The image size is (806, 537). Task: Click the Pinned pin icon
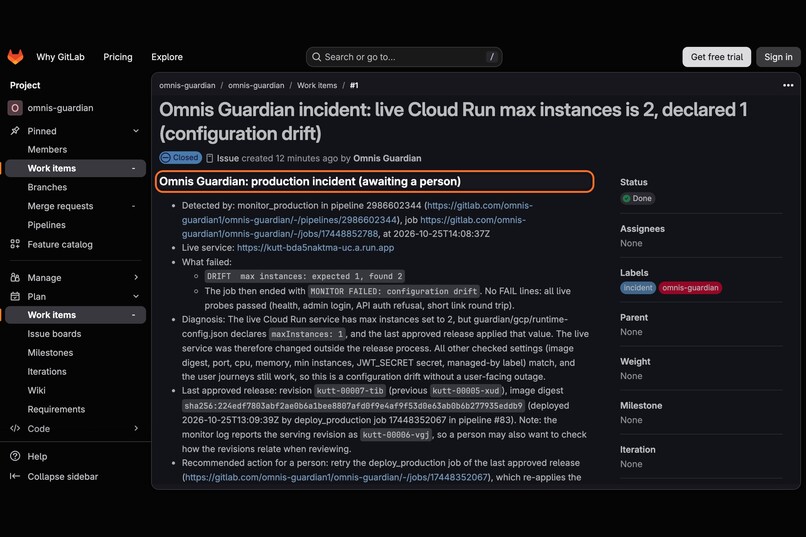[15, 131]
